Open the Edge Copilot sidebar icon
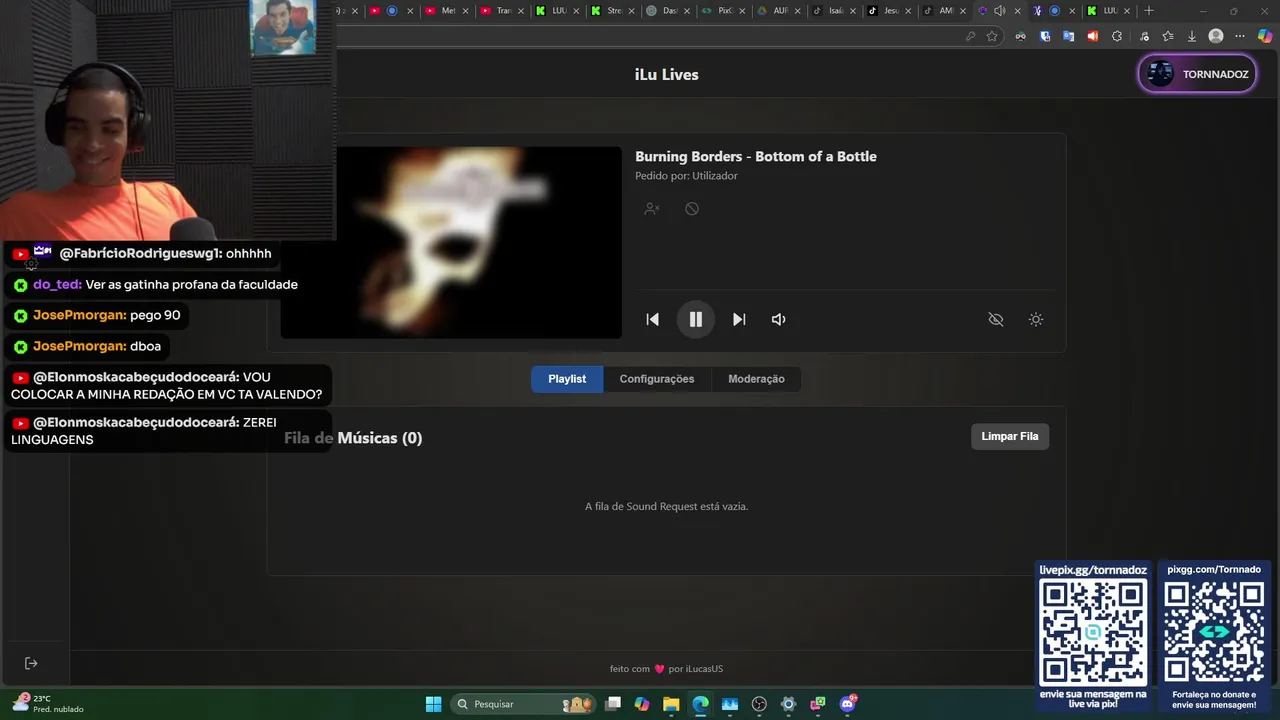This screenshot has width=1280, height=720. coord(1265,36)
